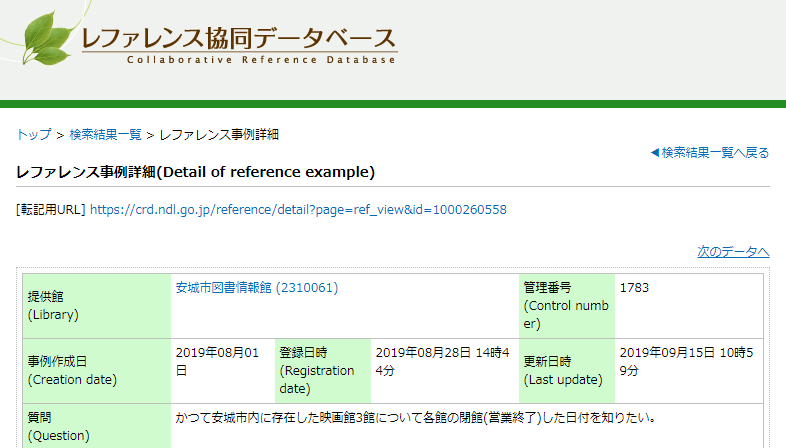This screenshot has width=786, height=448.
Task: Open the crd.ndl.go.jp reference URL link
Action: click(298, 209)
